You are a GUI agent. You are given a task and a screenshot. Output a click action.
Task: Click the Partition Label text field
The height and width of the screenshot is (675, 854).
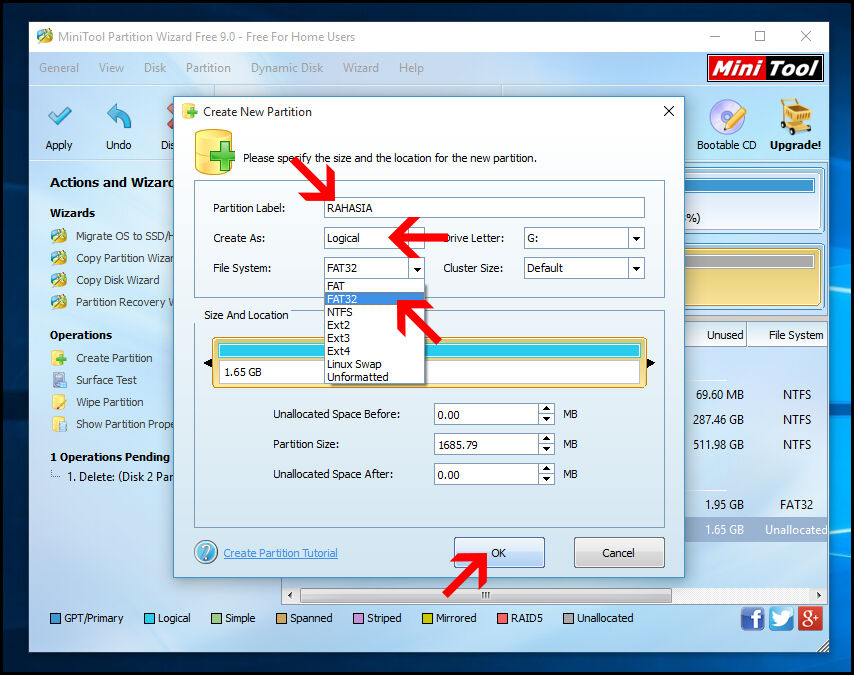tap(484, 208)
